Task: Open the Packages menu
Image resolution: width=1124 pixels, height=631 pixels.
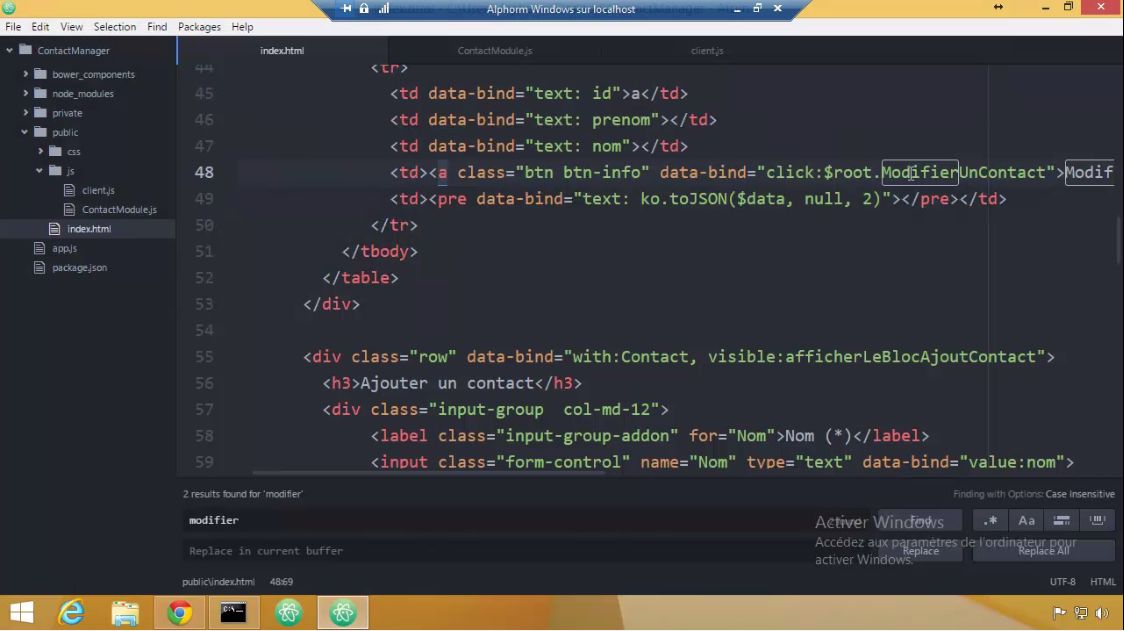Action: (x=199, y=27)
